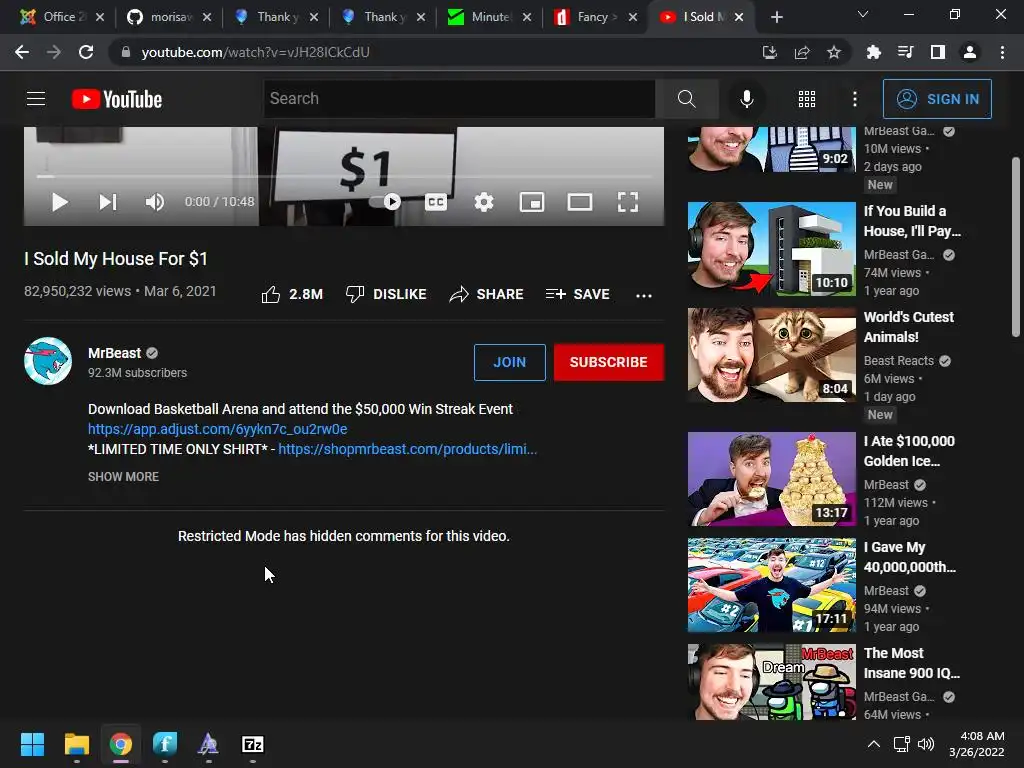Go to YouTube home via logo
This screenshot has height=768, width=1024.
[117, 99]
